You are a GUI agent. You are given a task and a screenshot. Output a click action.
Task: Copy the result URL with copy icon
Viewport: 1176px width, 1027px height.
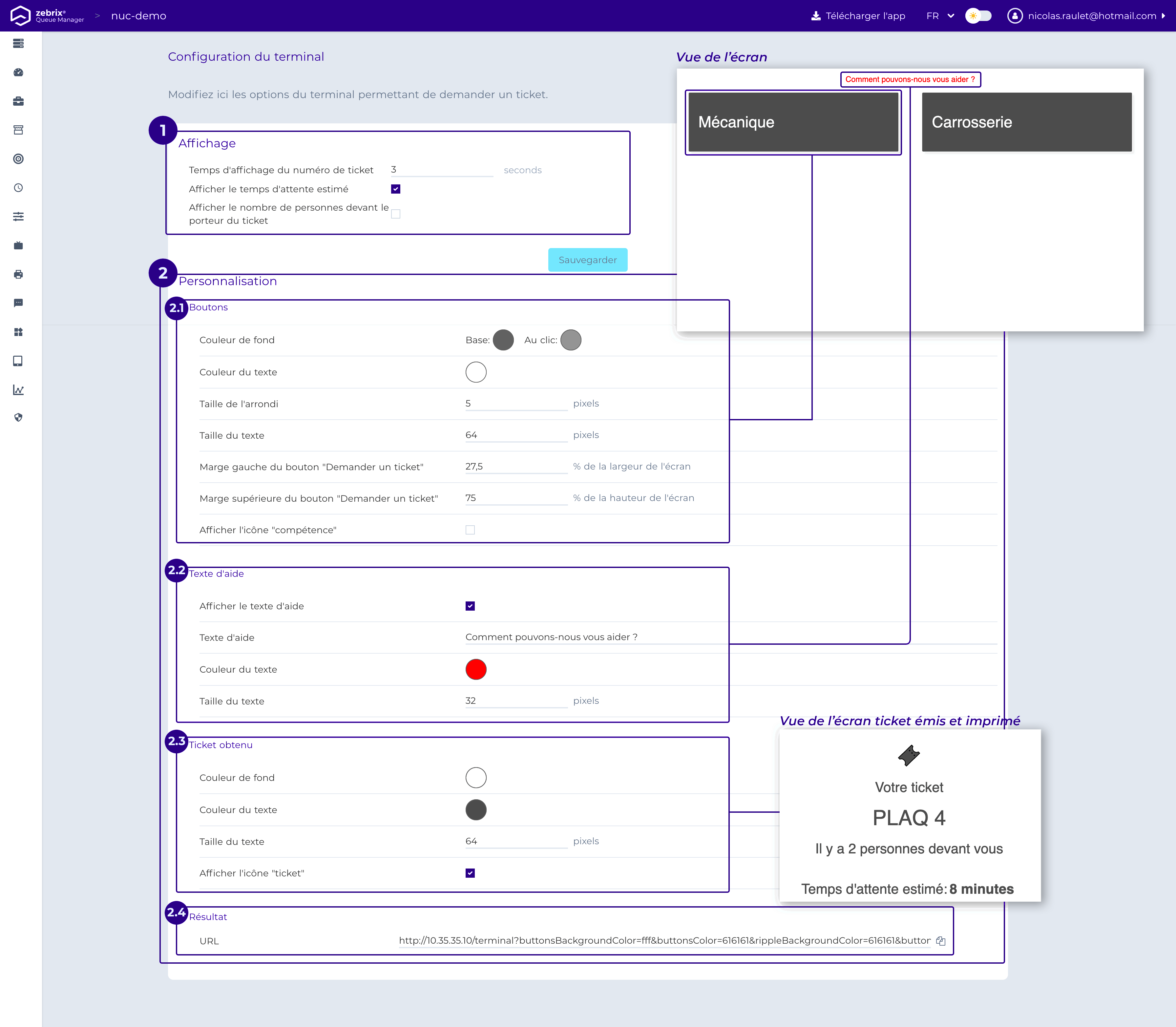pos(940,940)
